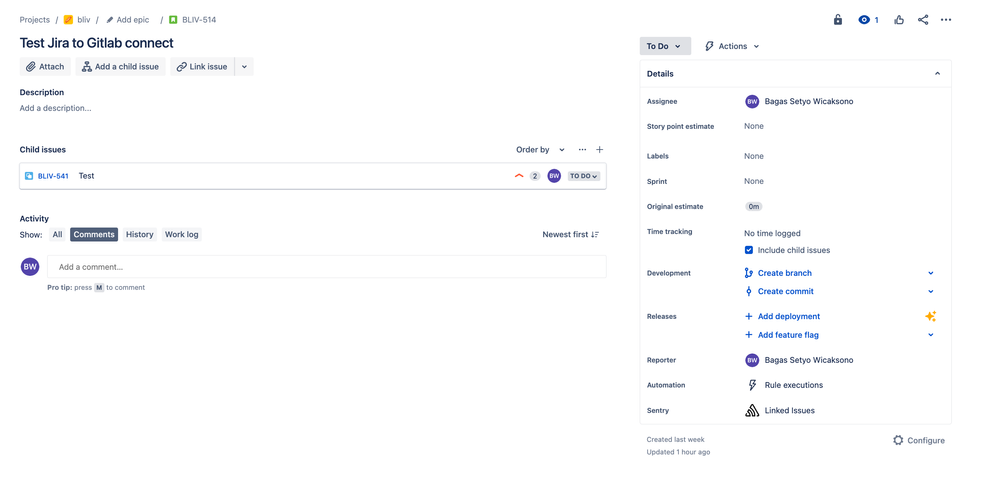Open the Order by dropdown

coord(540,150)
